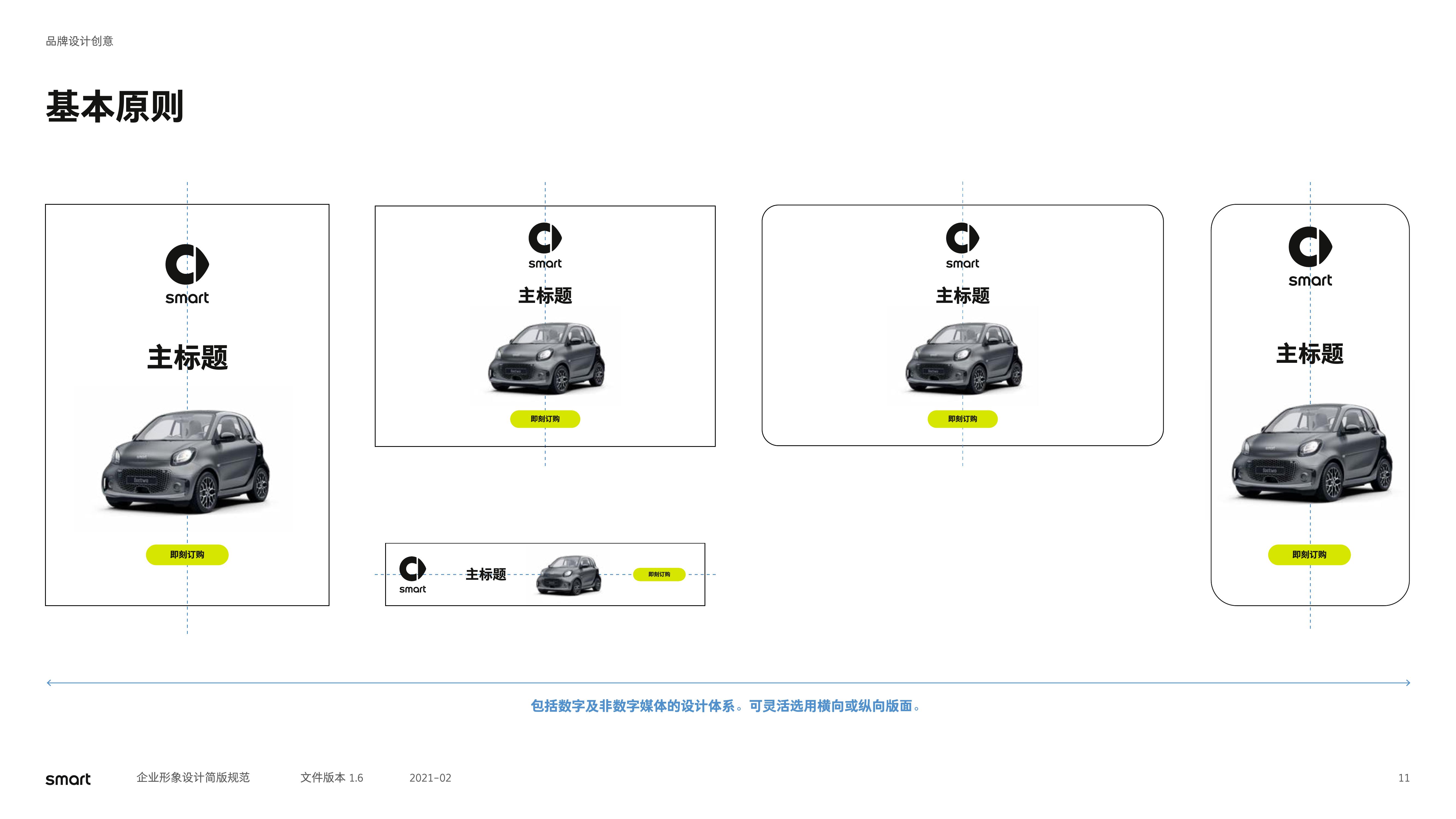Image resolution: width=1456 pixels, height=819 pixels.
Task: Select the small car image in the banner
Action: [568, 575]
